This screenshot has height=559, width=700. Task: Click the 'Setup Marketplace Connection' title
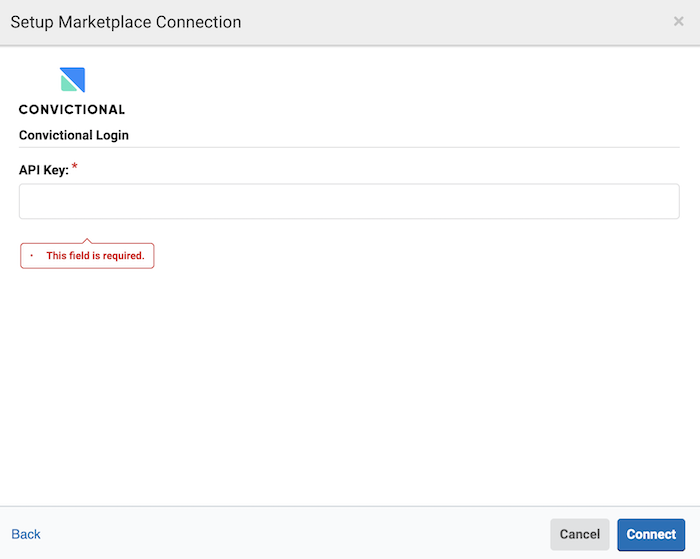click(126, 22)
